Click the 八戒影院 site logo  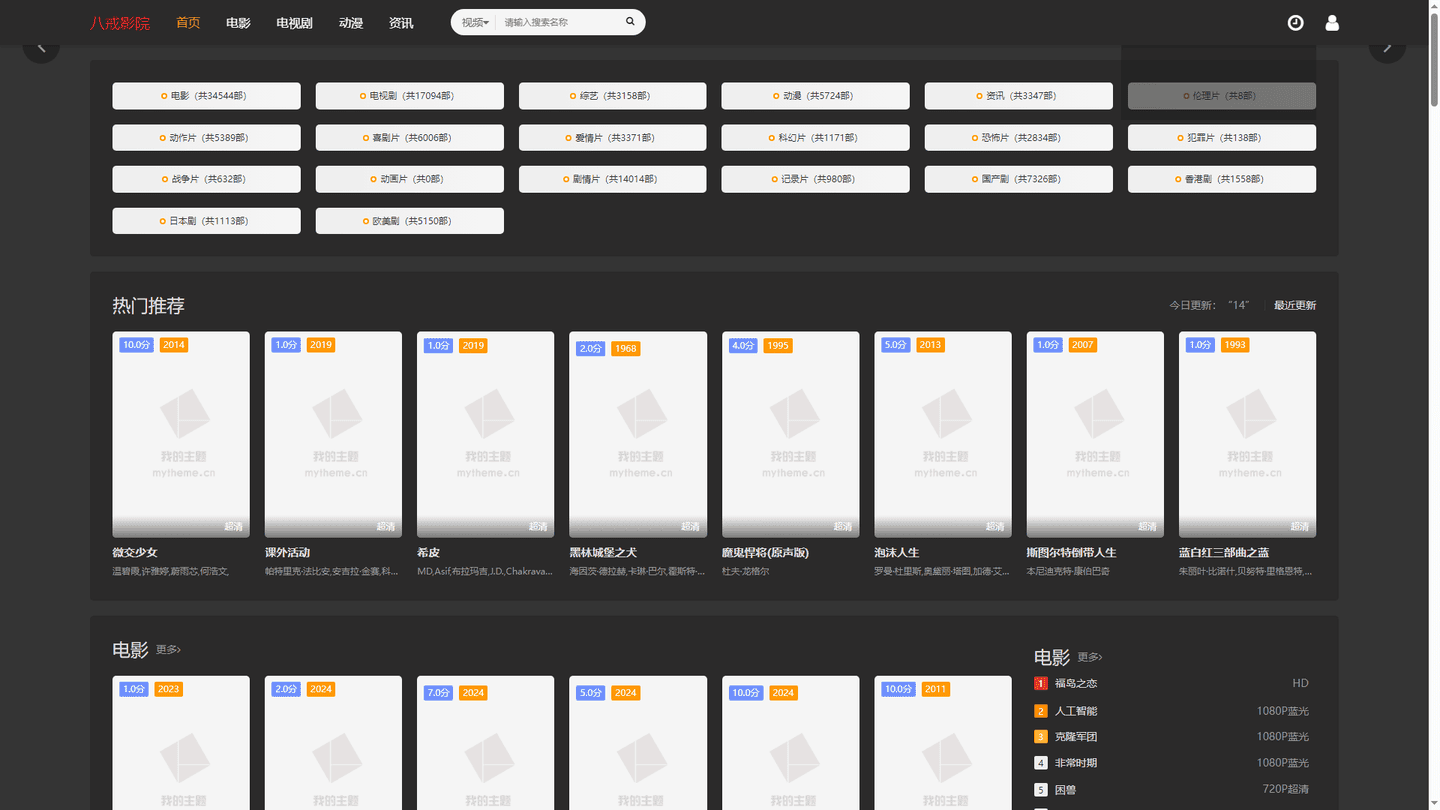tap(120, 22)
